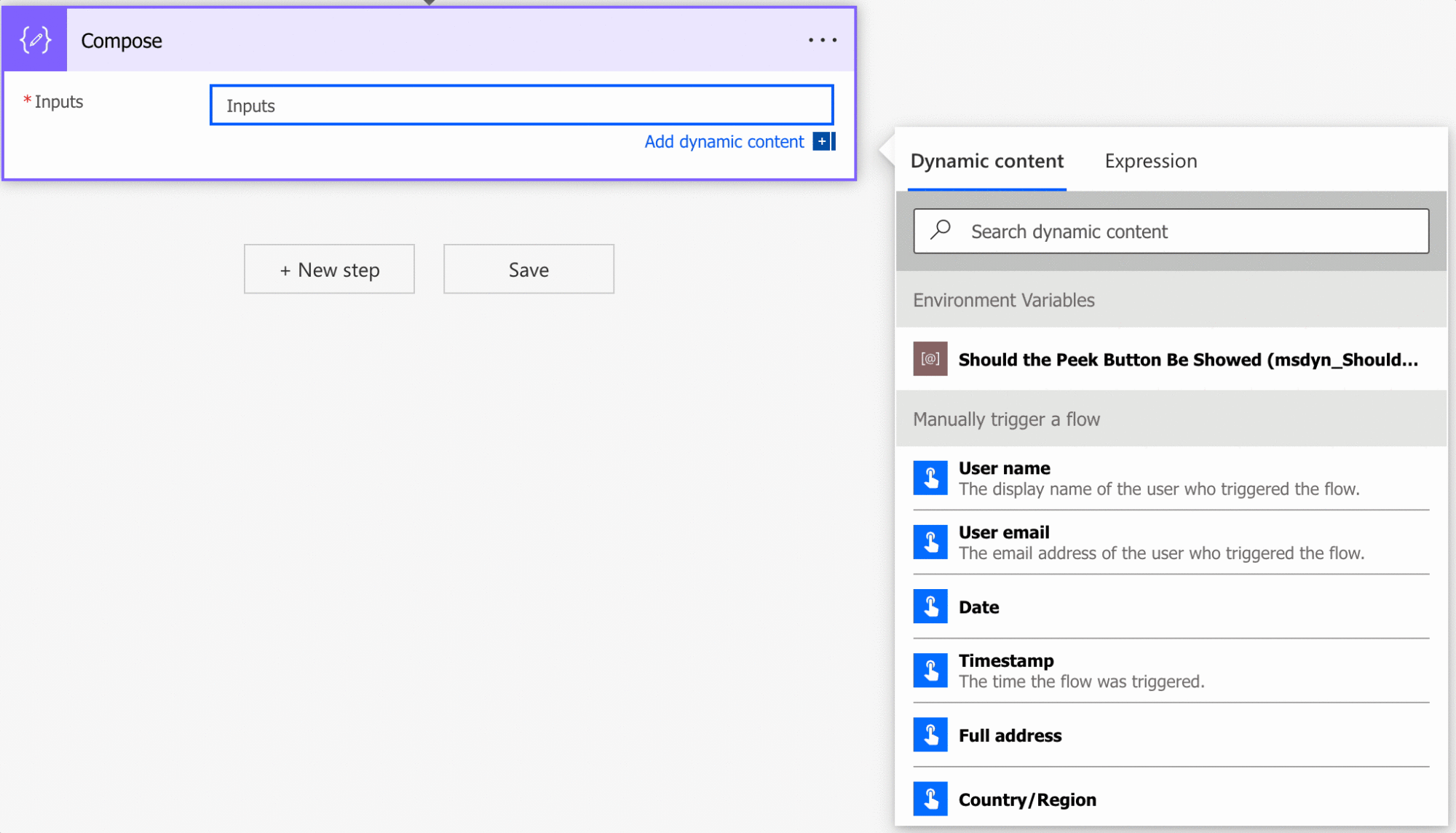The image size is (1456, 833).
Task: Add the Timestamp dynamic content item
Action: tap(1006, 661)
